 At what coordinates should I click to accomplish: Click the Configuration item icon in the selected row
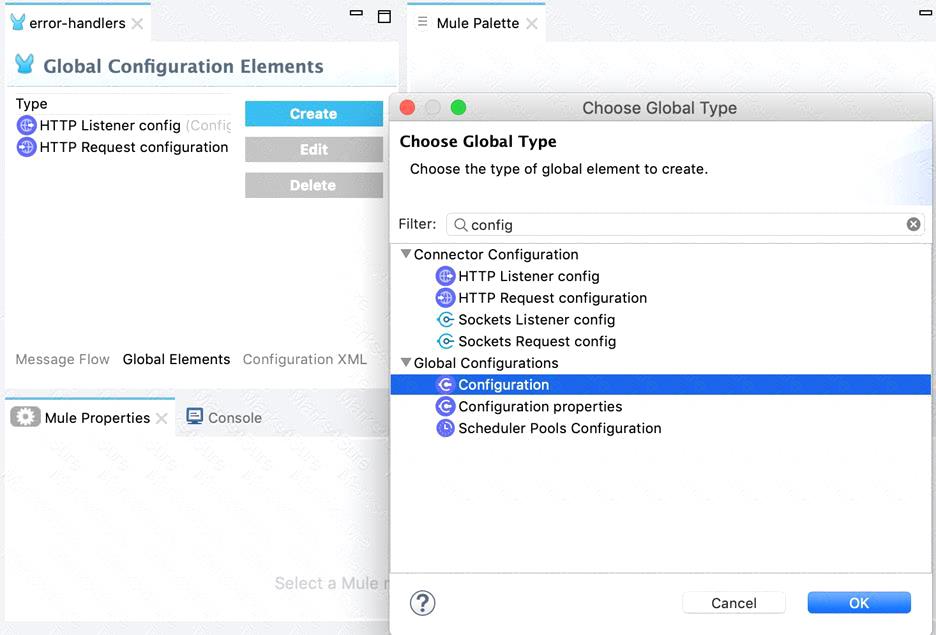tap(445, 385)
